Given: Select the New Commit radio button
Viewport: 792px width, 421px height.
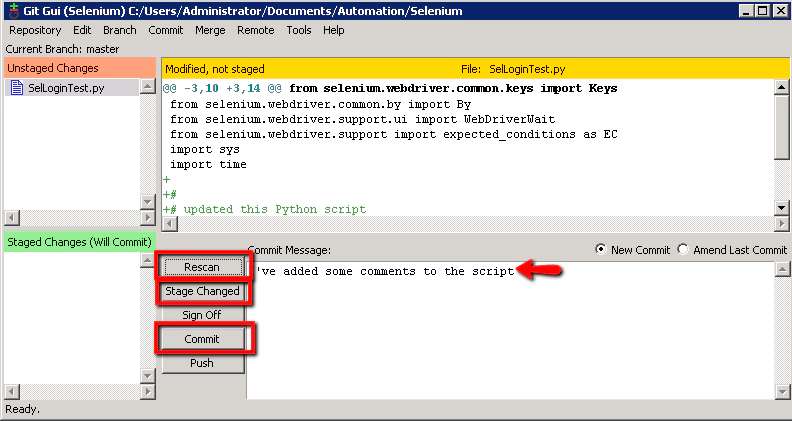Looking at the screenshot, I should pyautogui.click(x=601, y=250).
